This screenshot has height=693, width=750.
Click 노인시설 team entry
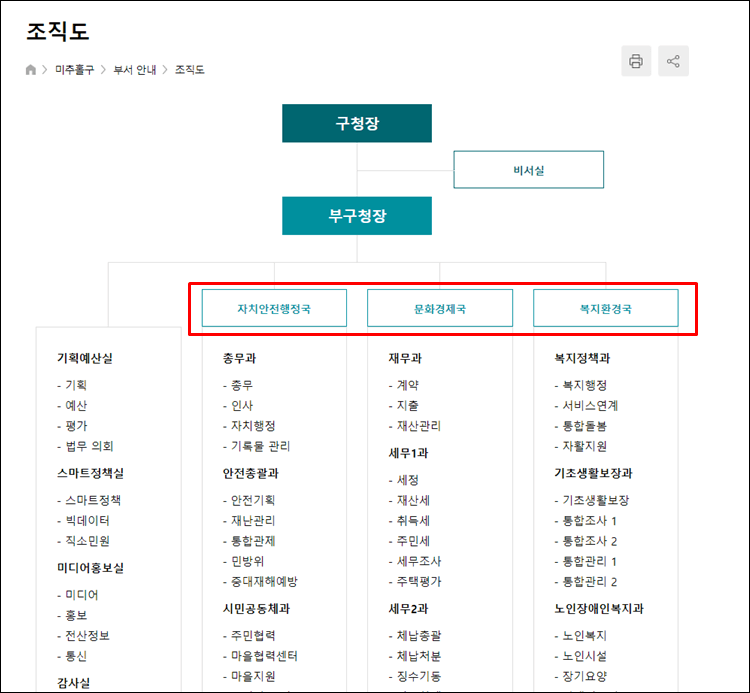tap(585, 656)
